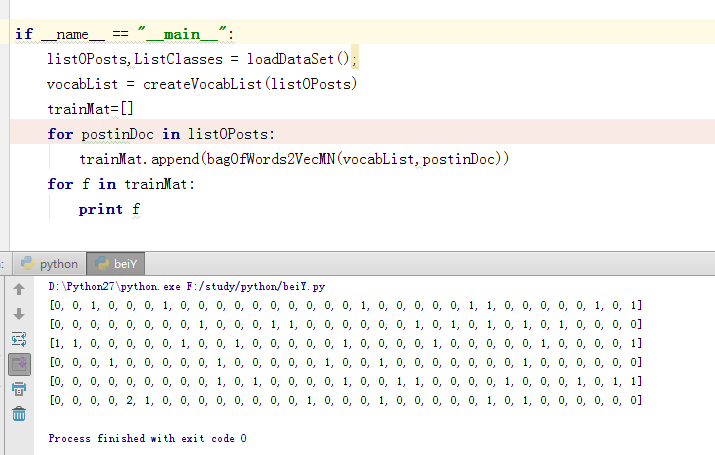Click the python.exe command path line
Screen dimensions: 715x455
pyautogui.click(x=187, y=286)
